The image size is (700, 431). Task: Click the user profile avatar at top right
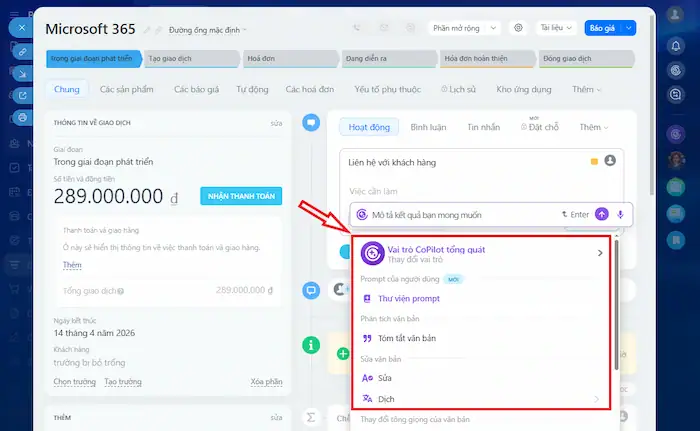[x=675, y=15]
